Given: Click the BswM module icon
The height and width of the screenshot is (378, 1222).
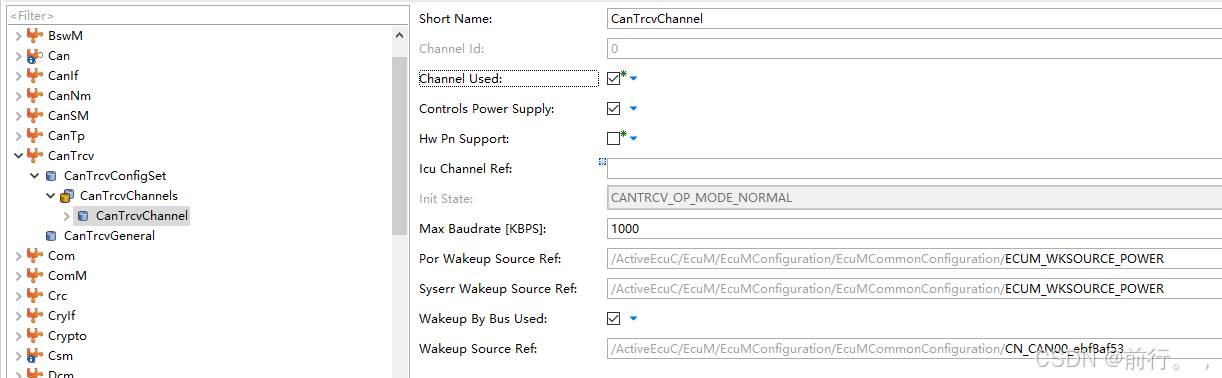Looking at the screenshot, I should 35,36.
